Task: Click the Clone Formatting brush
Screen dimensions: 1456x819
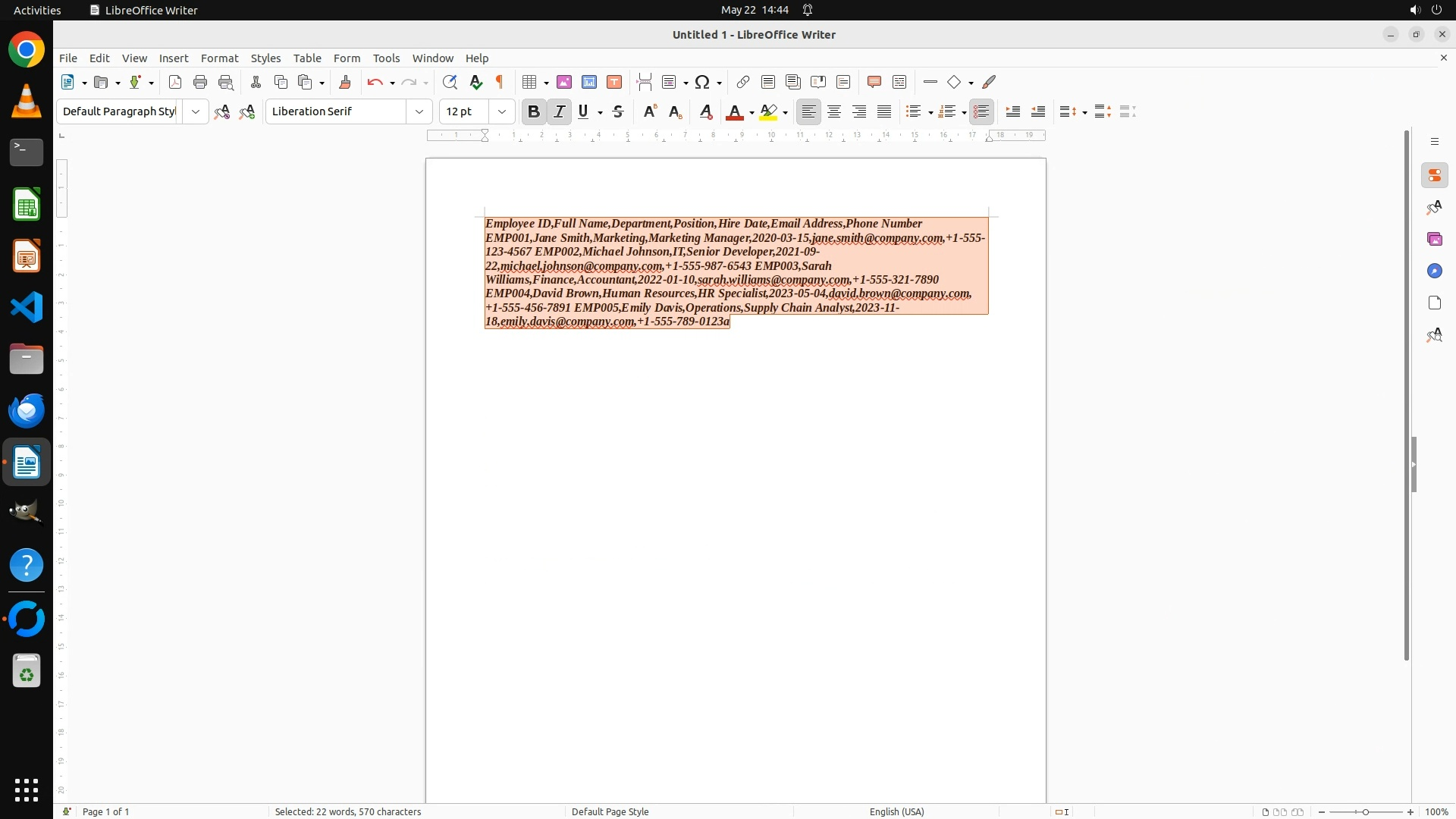Action: [345, 82]
